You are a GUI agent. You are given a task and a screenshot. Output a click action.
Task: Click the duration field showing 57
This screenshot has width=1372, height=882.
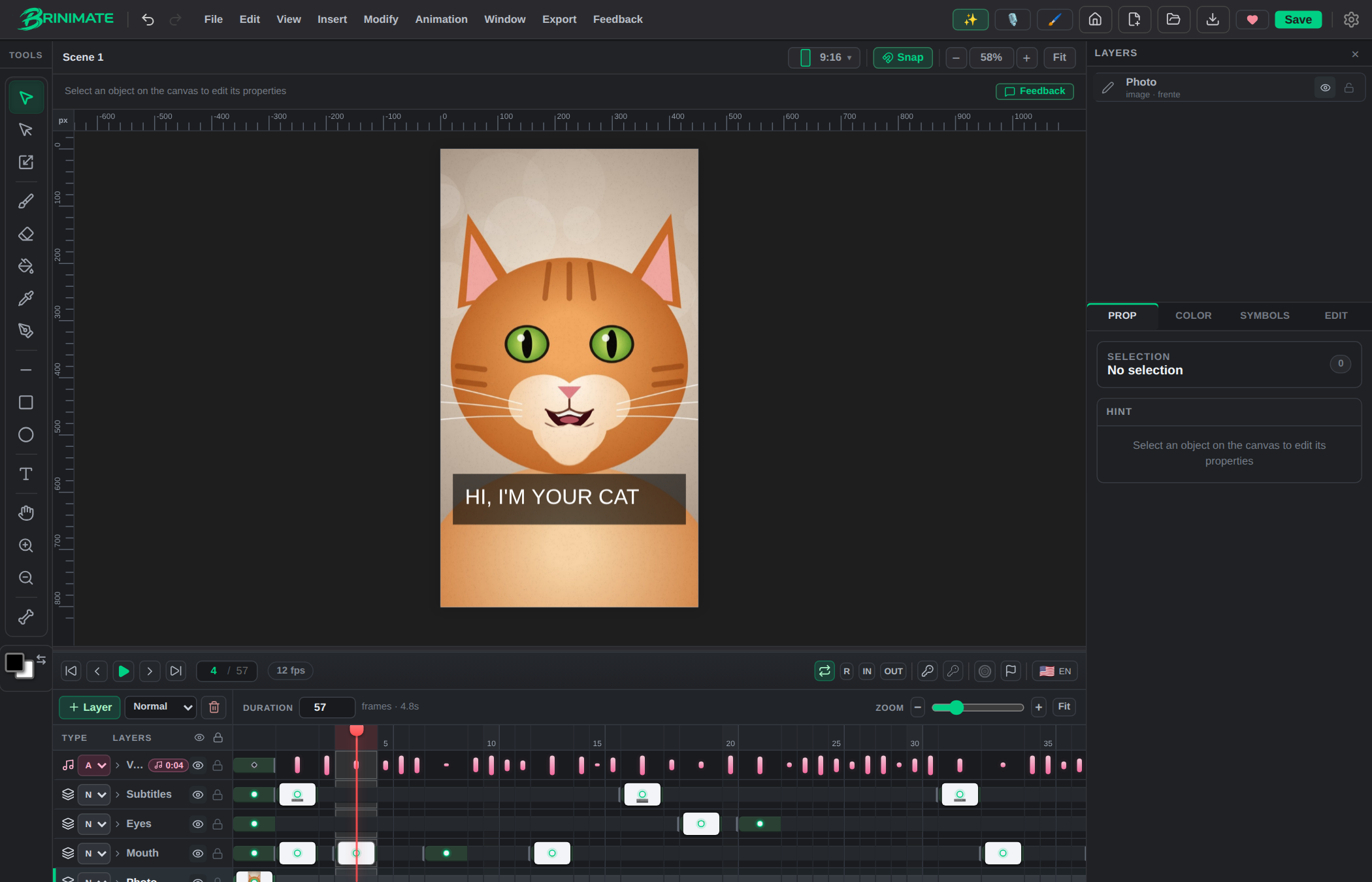click(x=327, y=707)
